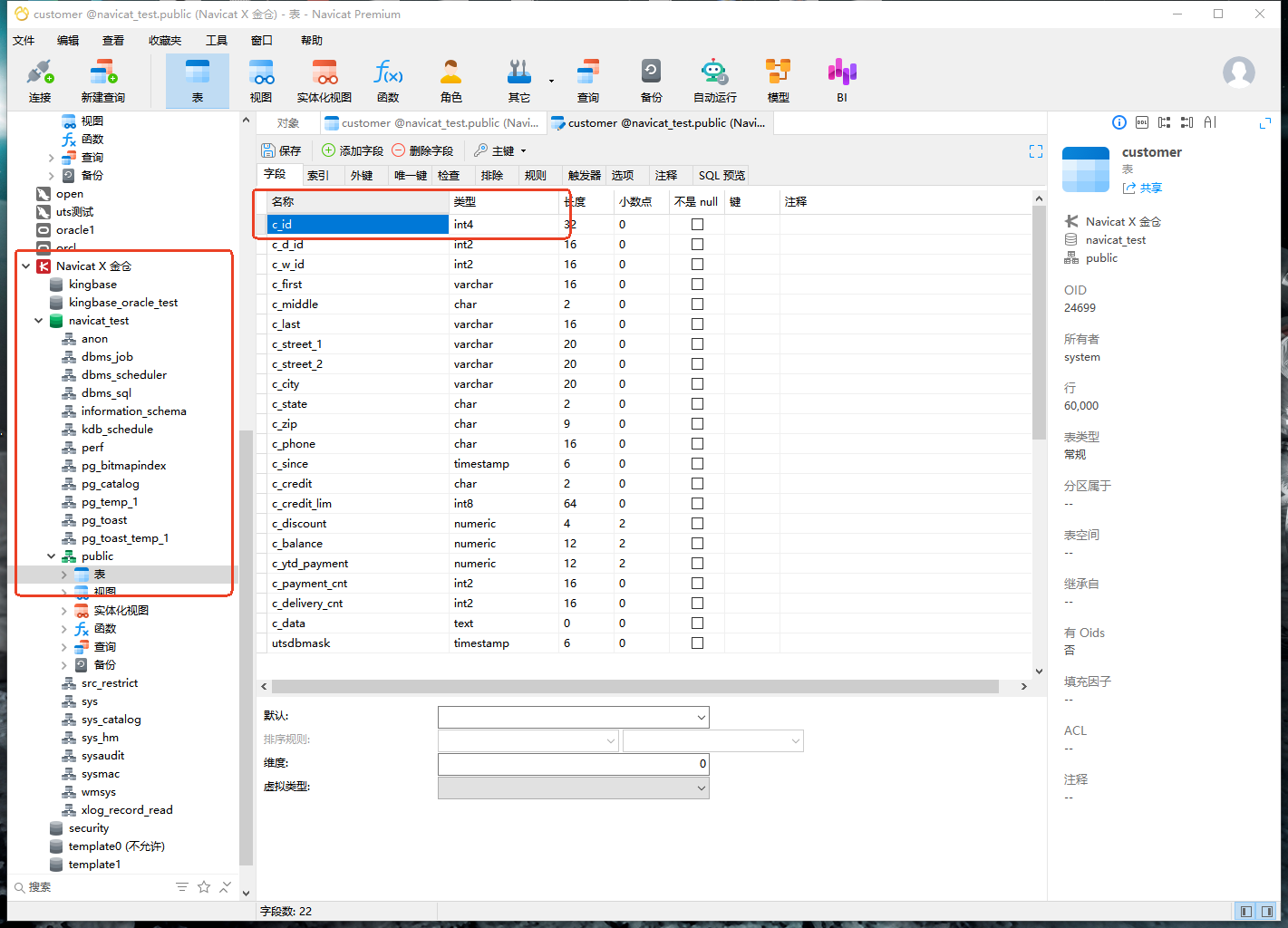
Task: Click the 删除字段 button
Action: [422, 151]
